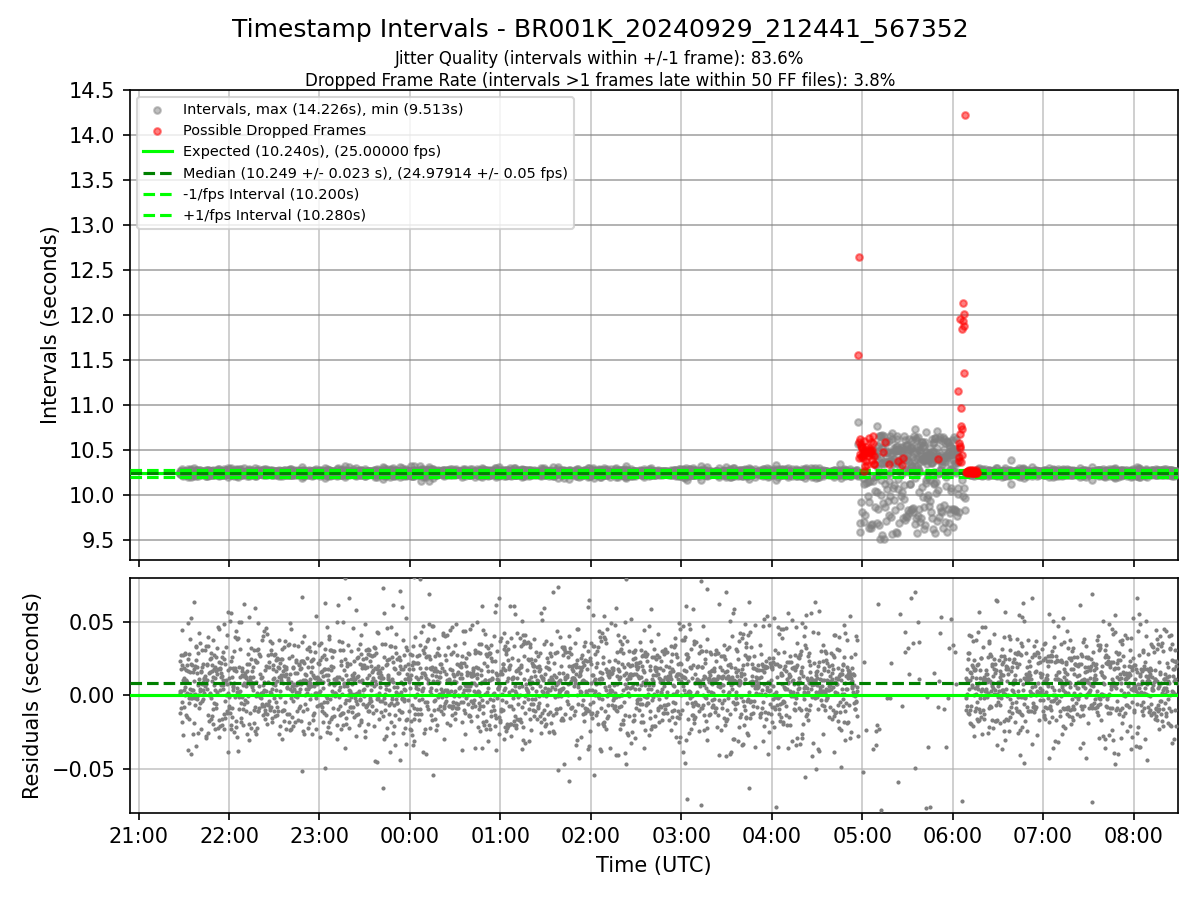Click the highest red outlier point near 14.2 seconds
Viewport: 1200px width, 900px height.
[x=965, y=115]
